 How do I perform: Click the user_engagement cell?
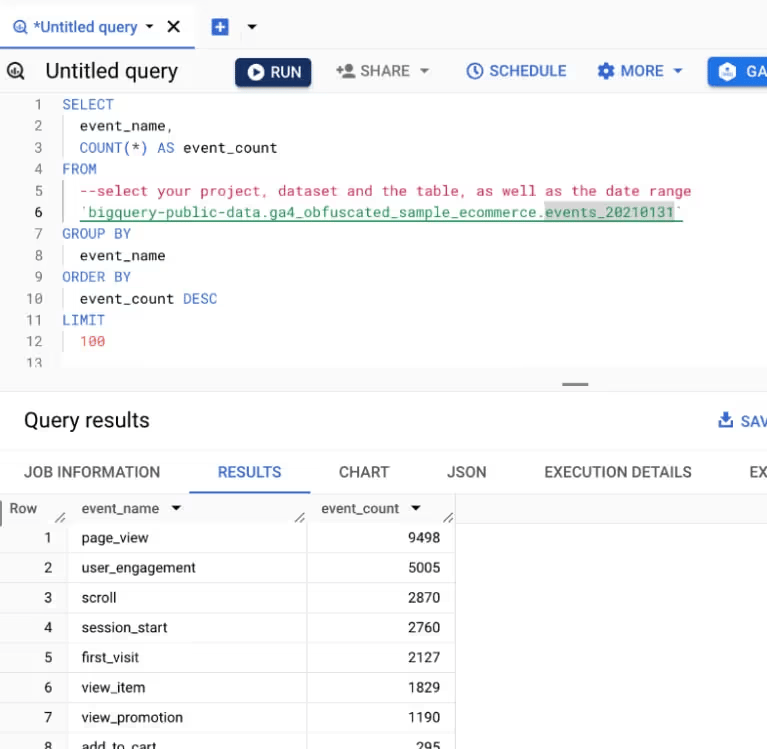click(188, 568)
